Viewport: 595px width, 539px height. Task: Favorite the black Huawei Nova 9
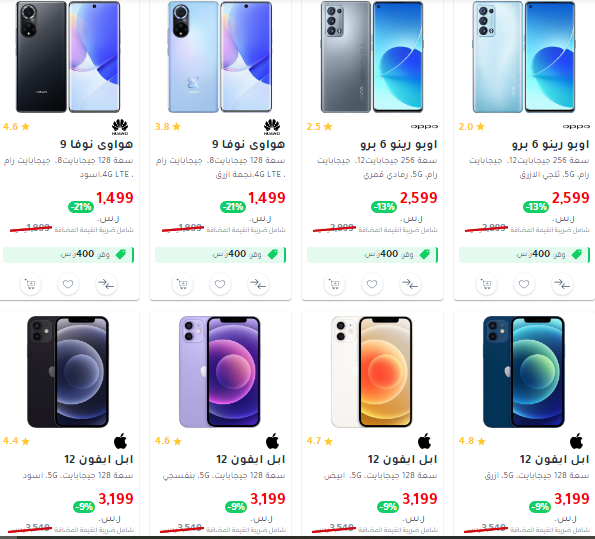point(68,284)
